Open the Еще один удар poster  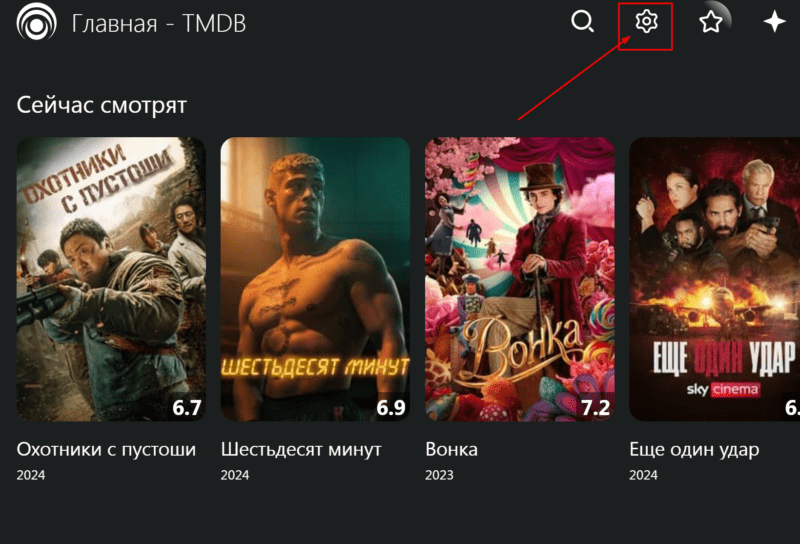(x=714, y=279)
